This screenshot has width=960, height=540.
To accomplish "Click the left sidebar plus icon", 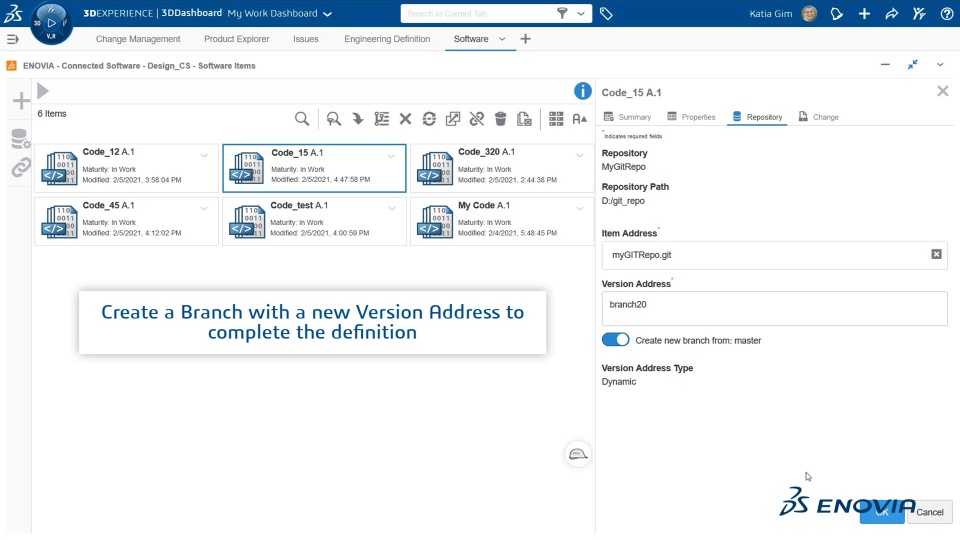I will point(21,101).
